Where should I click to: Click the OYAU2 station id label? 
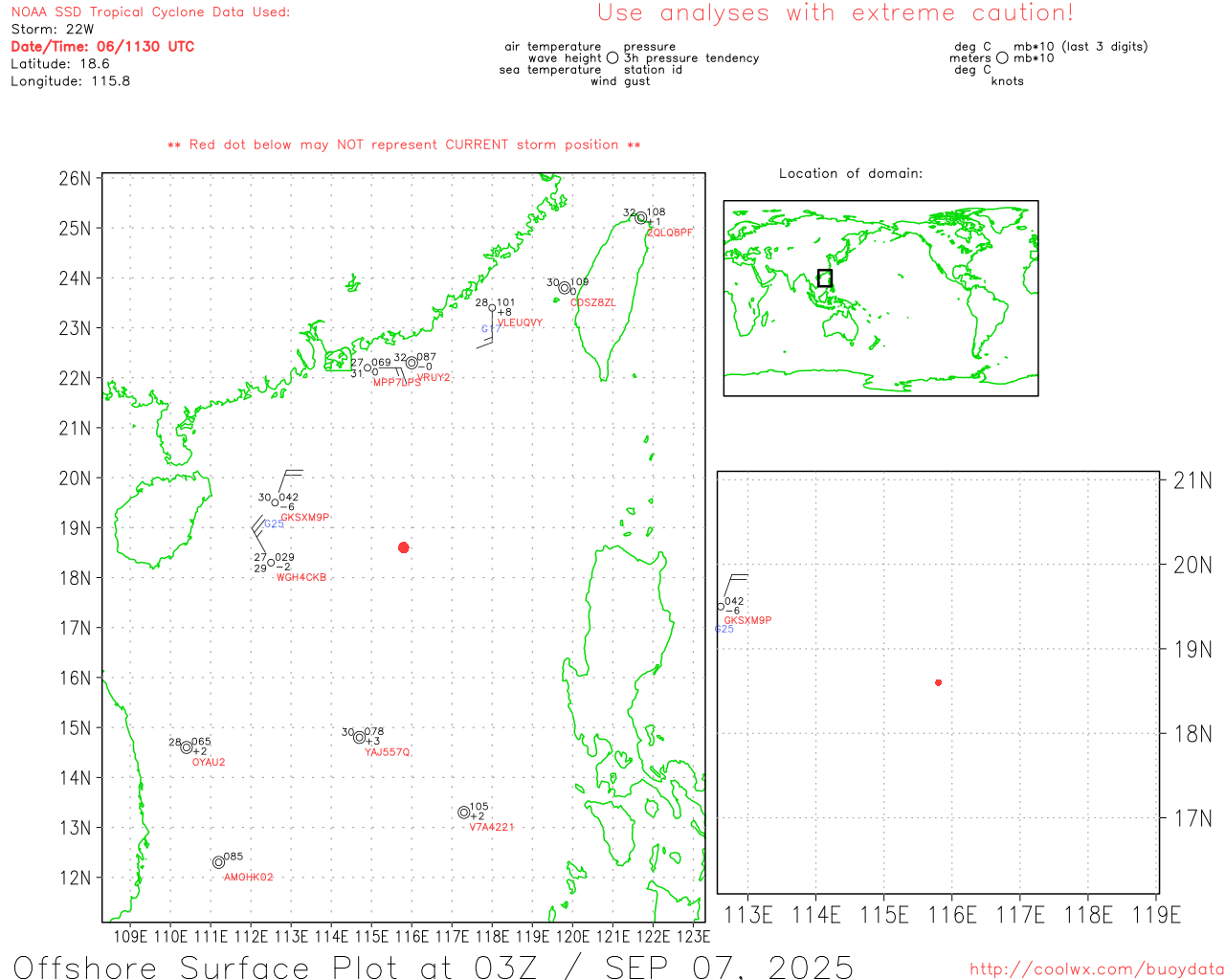(x=209, y=762)
